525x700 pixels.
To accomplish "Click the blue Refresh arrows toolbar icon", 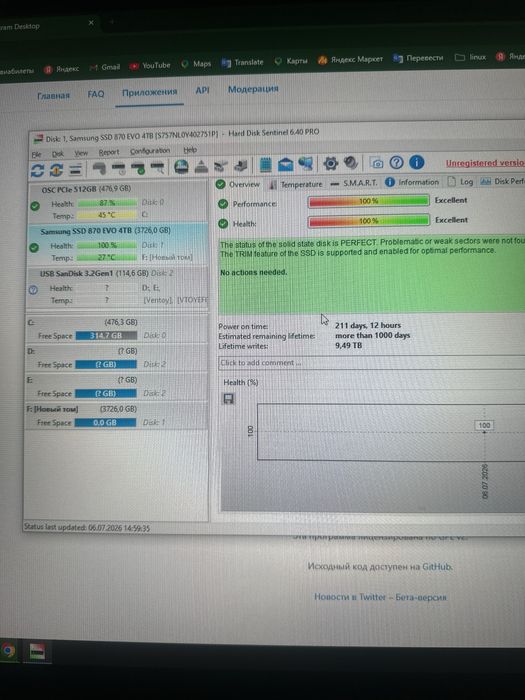I will [x=37, y=170].
